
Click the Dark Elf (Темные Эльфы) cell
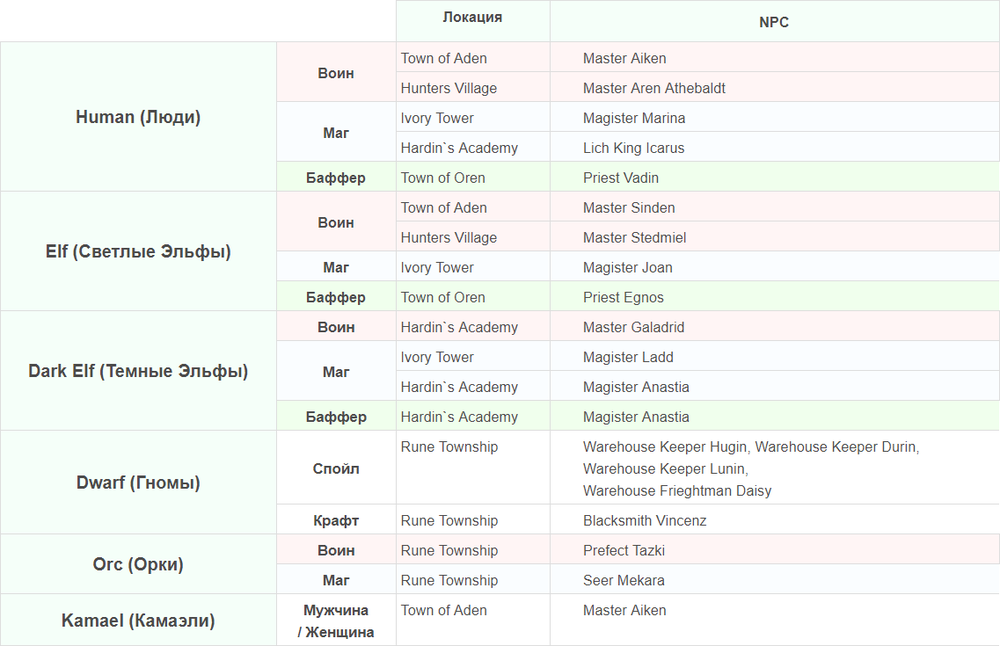point(138,371)
